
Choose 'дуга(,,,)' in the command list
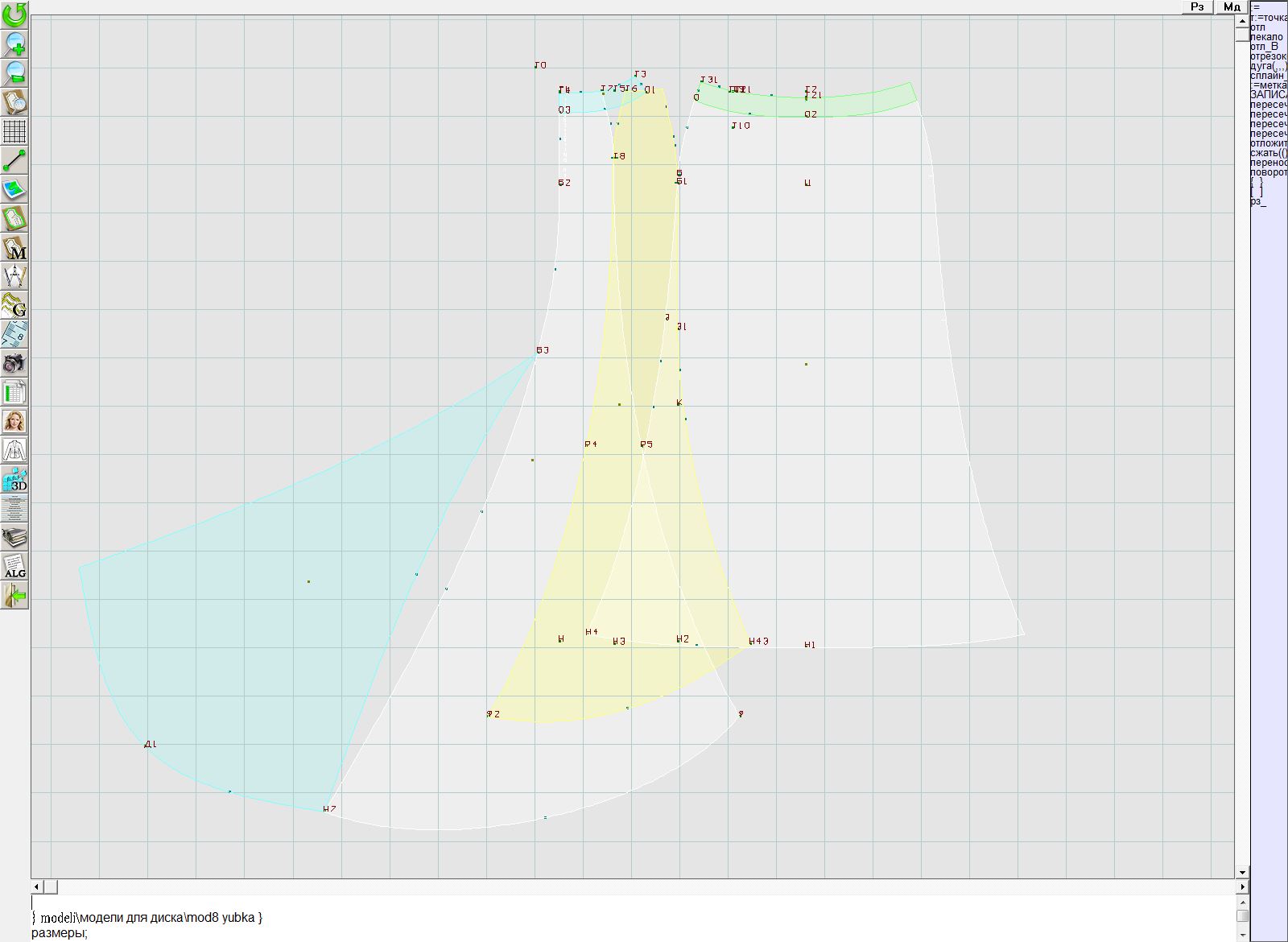coord(1268,66)
